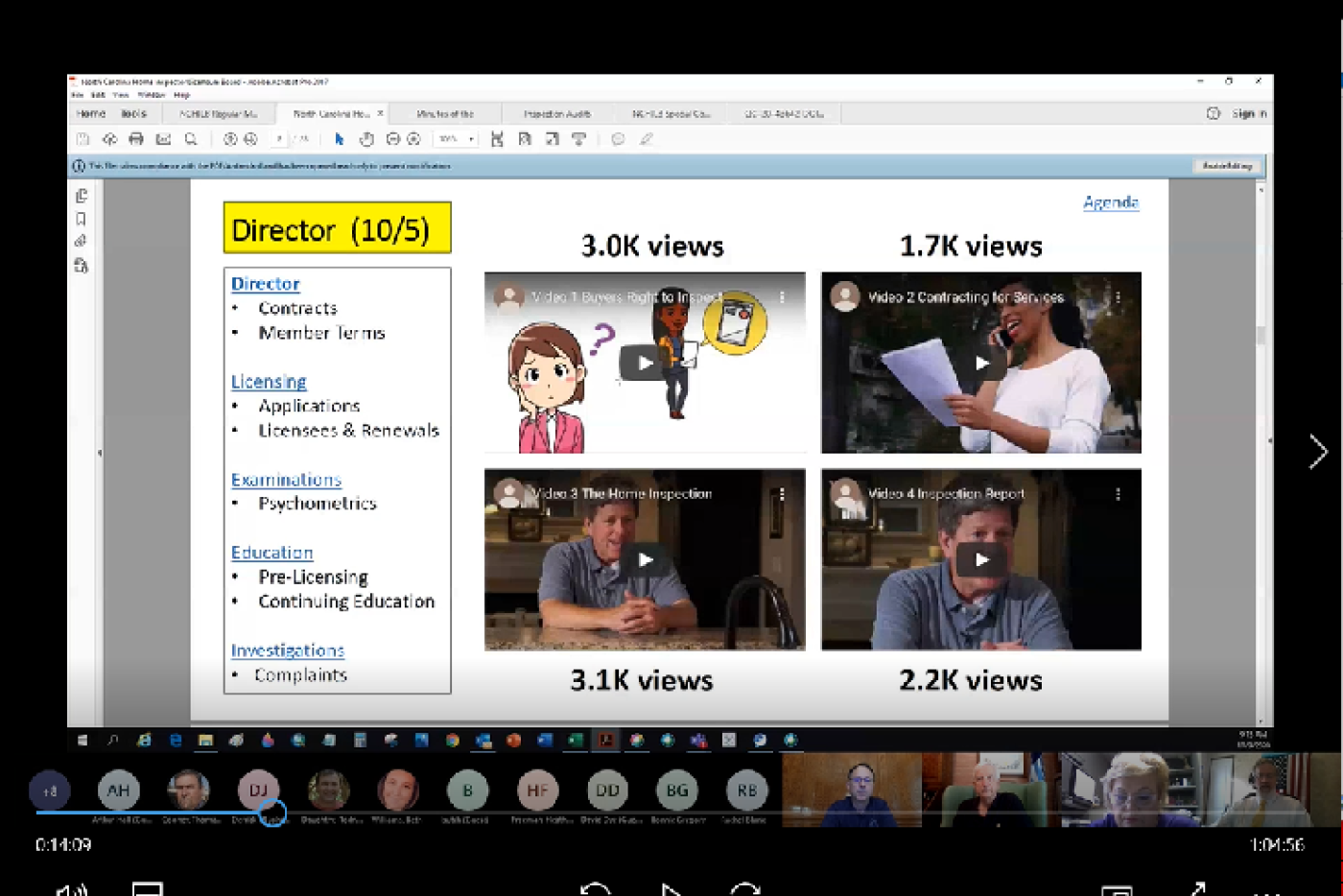Click the fit one full page icon
This screenshot has height=896, width=1343.
(x=525, y=139)
